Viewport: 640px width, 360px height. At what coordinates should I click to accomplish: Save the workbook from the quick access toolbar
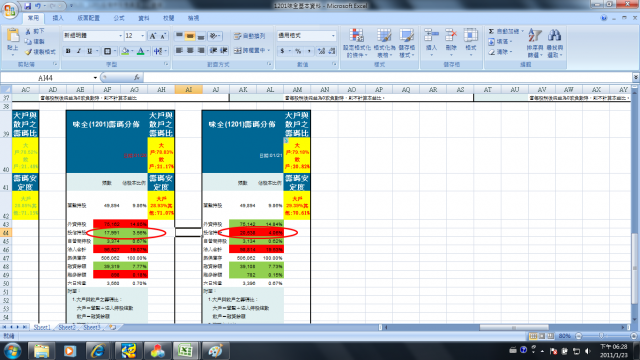28,6
